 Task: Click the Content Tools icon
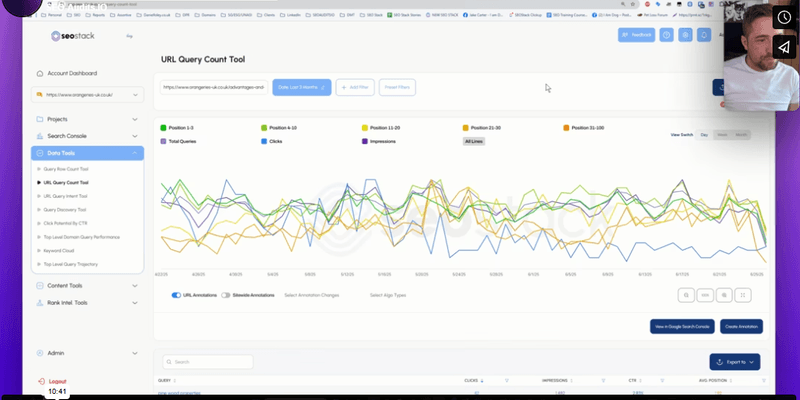40,286
